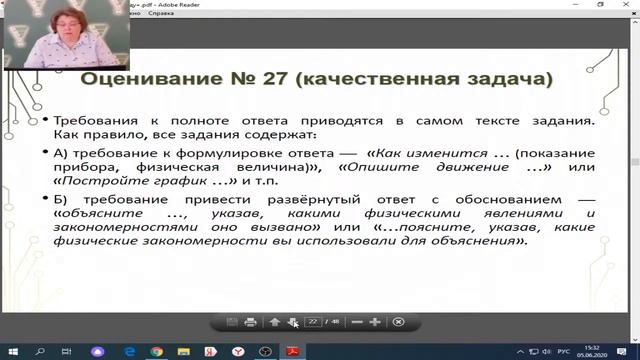Go to previous page with up arrow
Viewport: 640px width, 360px height.
(x=274, y=322)
